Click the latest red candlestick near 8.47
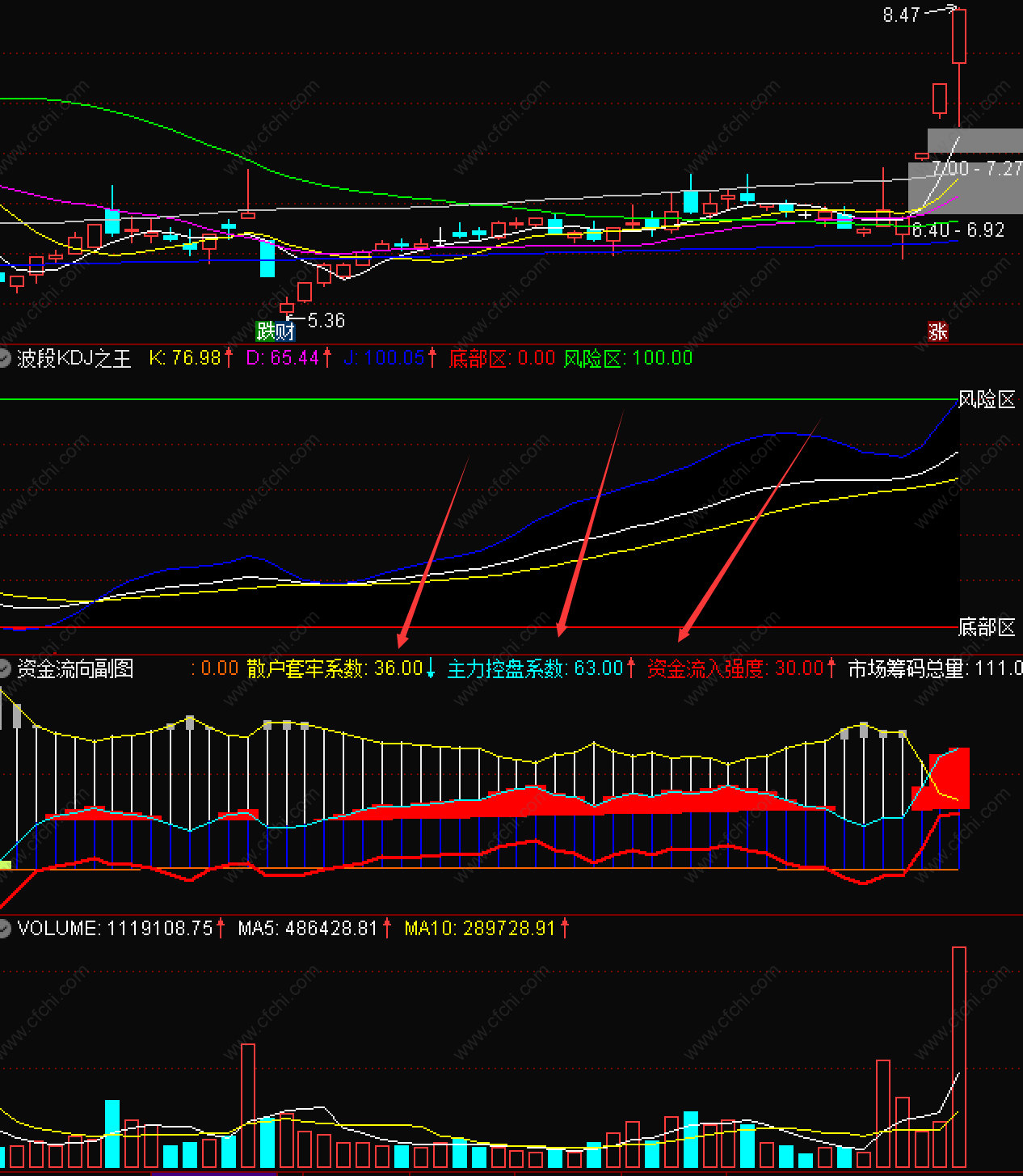Screen dimensions: 1023x1176 959,36
